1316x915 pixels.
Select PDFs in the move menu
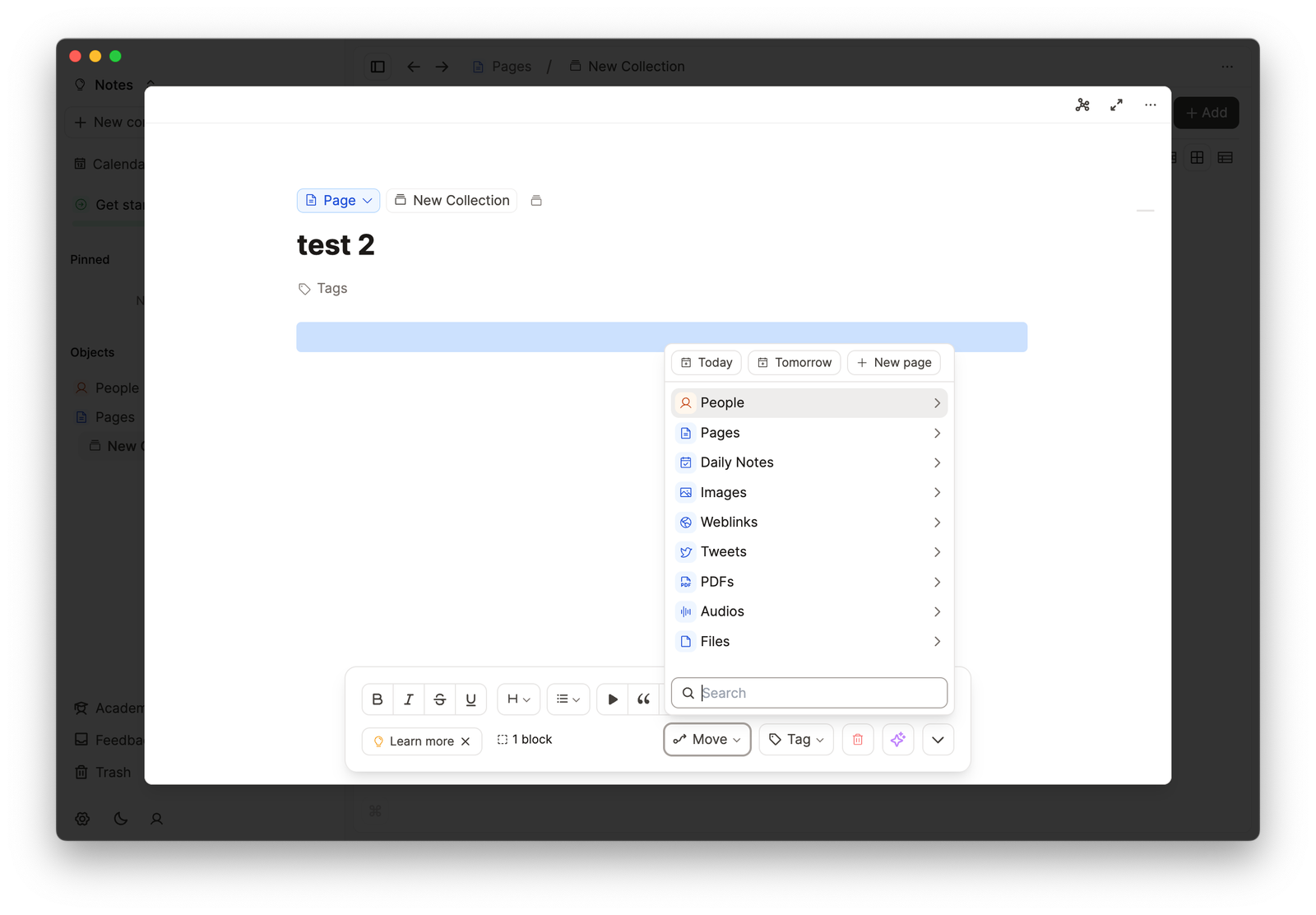pos(809,582)
